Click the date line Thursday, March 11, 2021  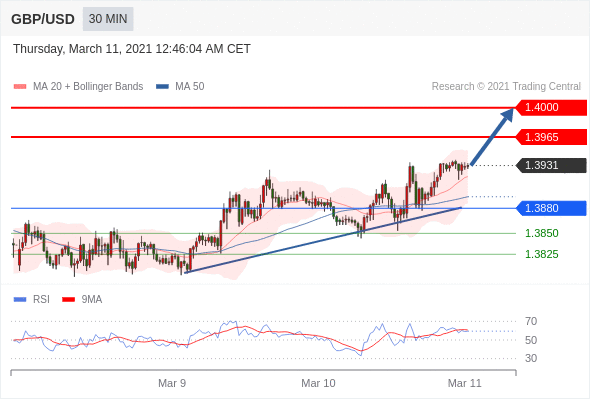point(132,49)
